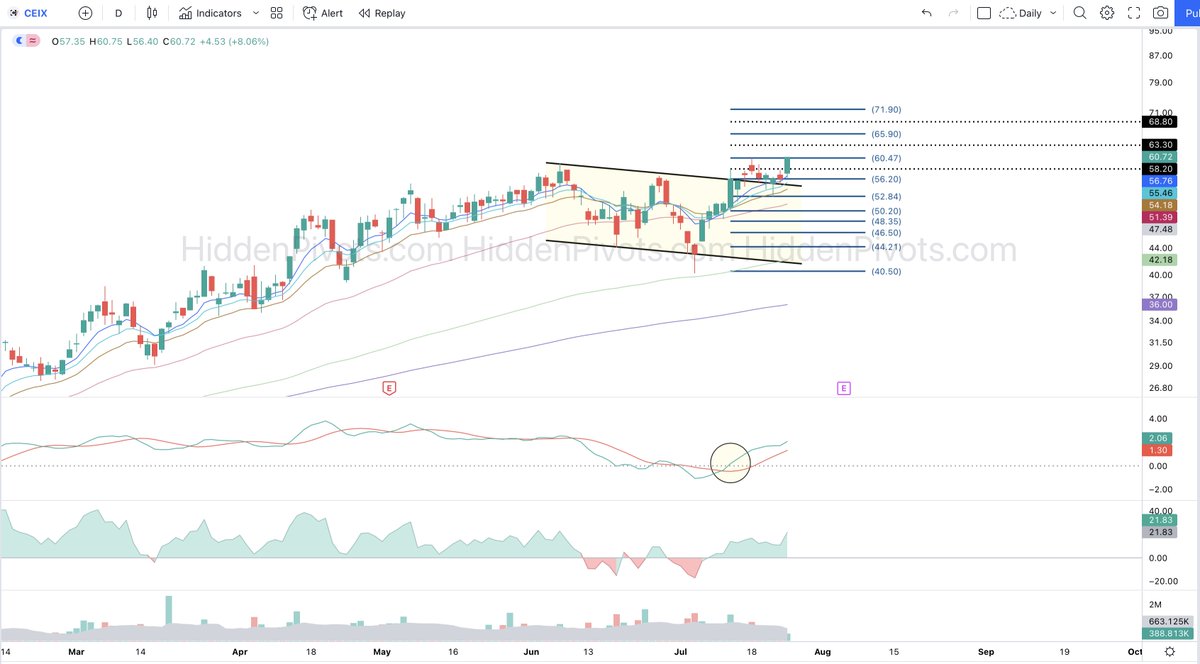1200x664 pixels.
Task: Undo the last chart action
Action: point(925,13)
